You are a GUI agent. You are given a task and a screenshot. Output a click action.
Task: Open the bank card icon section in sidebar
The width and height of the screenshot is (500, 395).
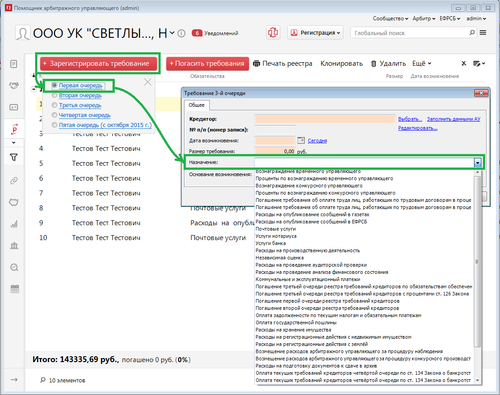tap(14, 107)
